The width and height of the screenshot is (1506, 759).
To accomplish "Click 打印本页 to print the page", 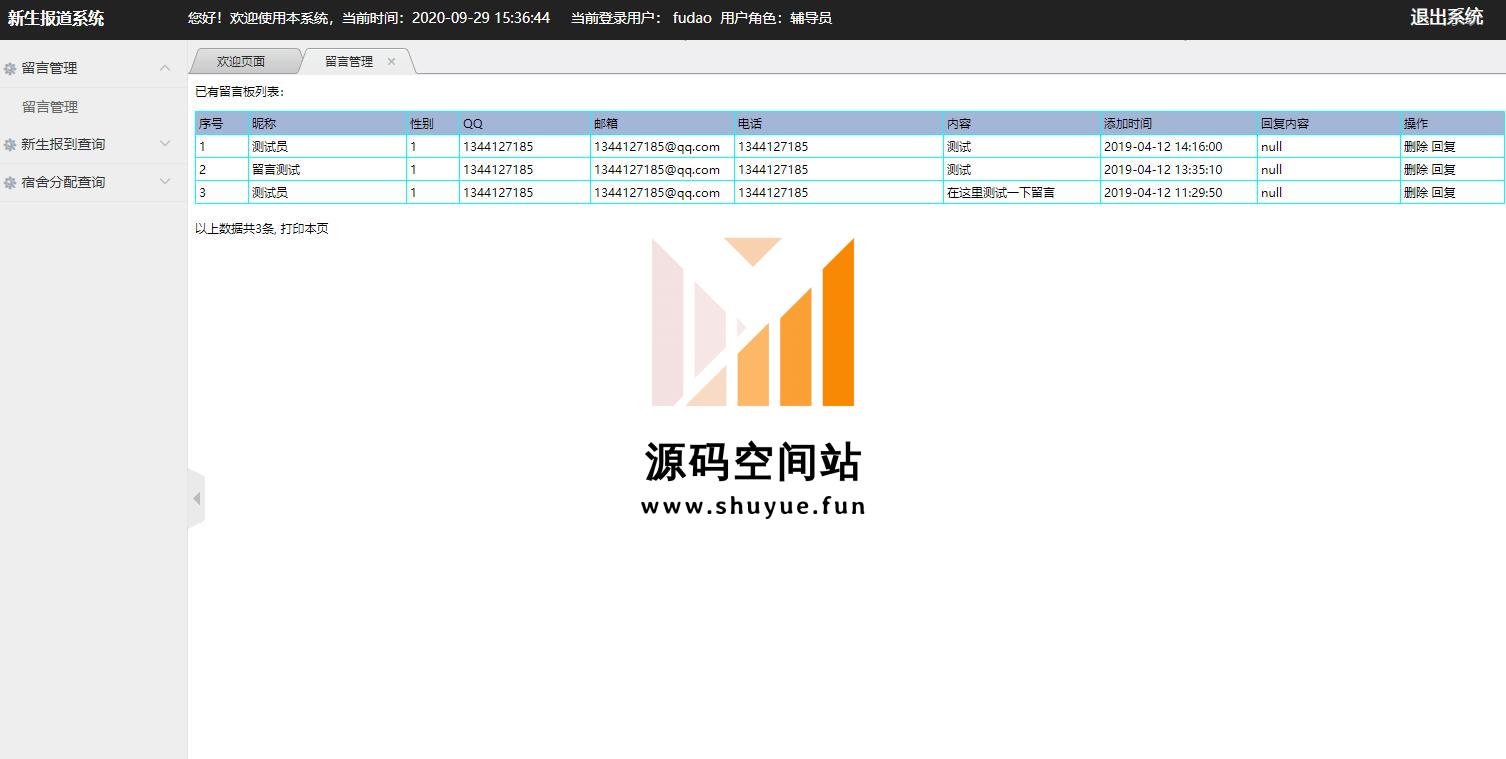I will tap(305, 228).
